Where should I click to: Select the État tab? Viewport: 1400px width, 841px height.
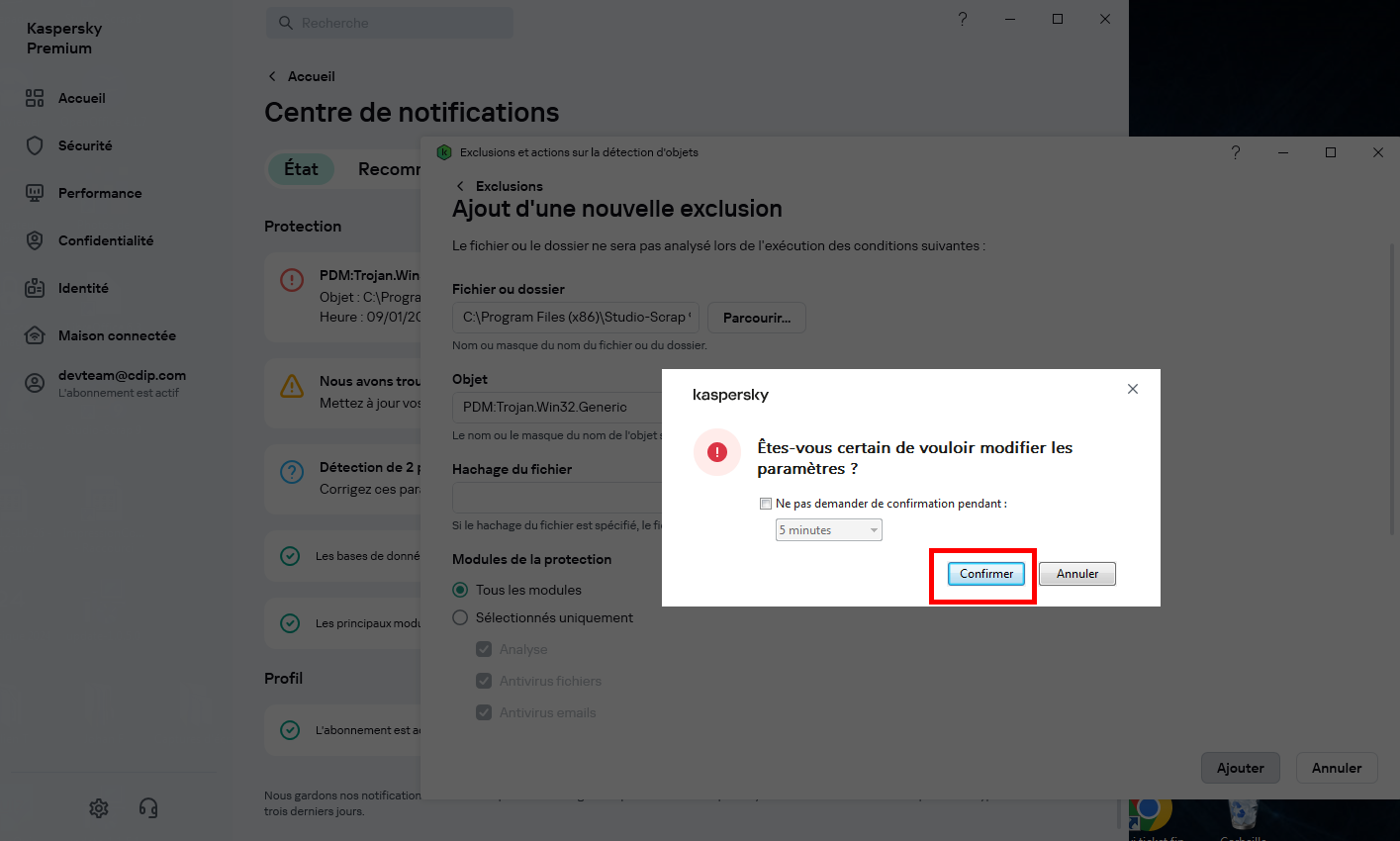point(302,169)
